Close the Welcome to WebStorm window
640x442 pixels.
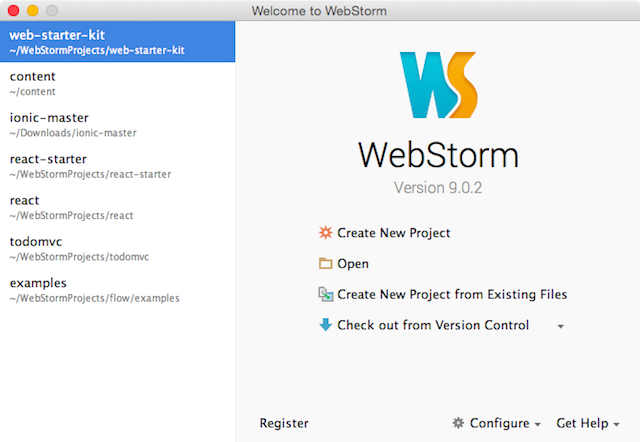click(x=13, y=11)
